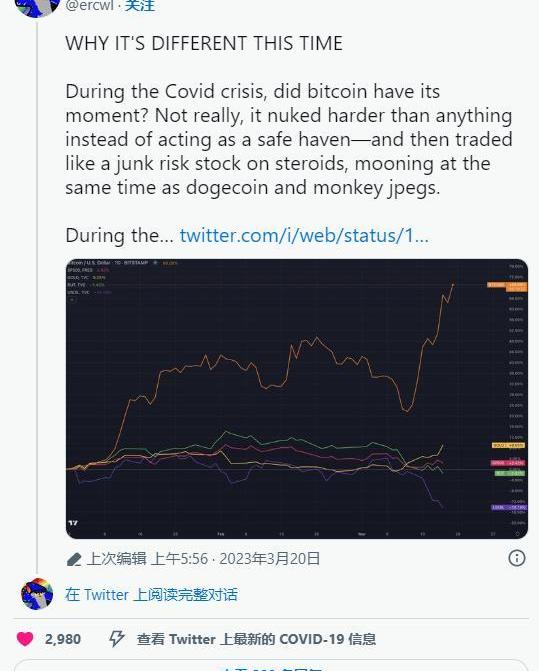Open the author avatar at tweet top
Viewport: 539px width, 671px height.
coord(38,6)
